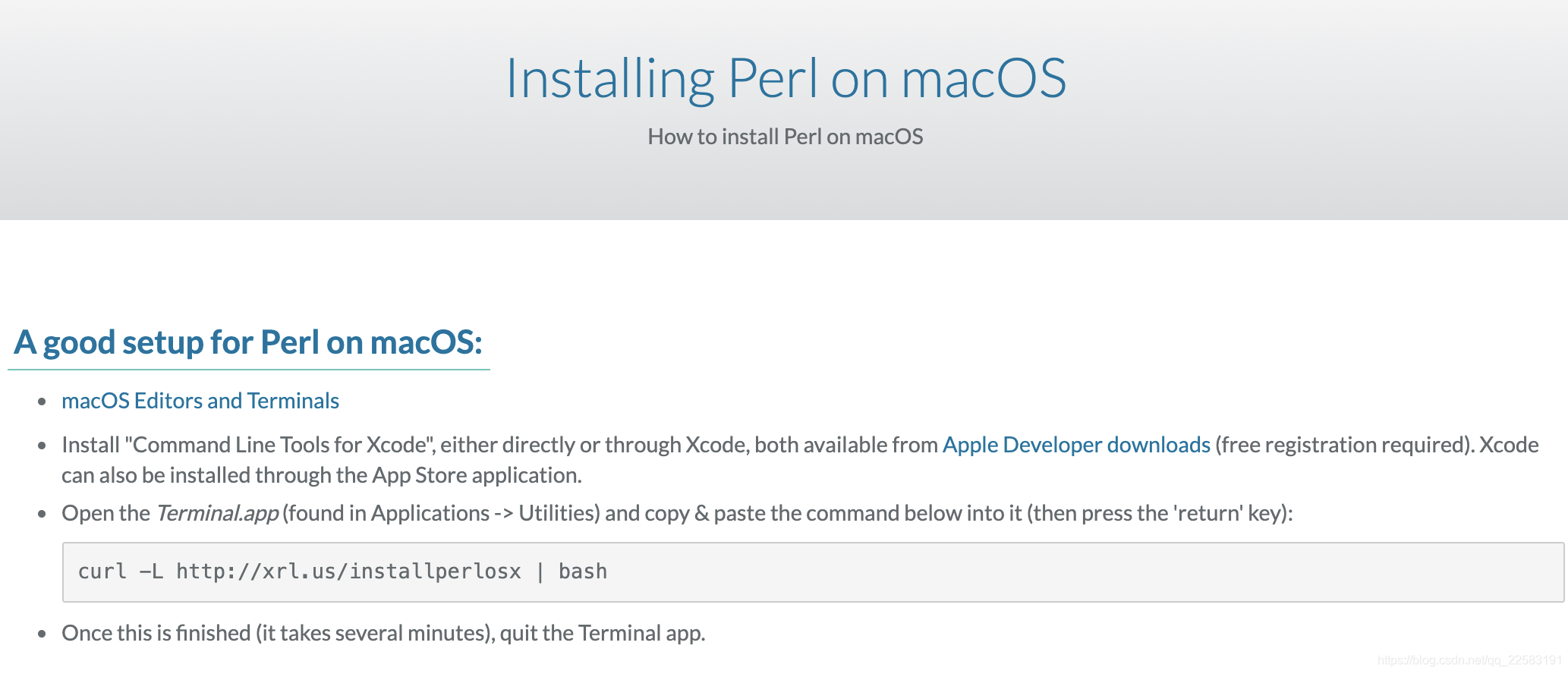Open the macOS Editors and Terminals link
The image size is (1568, 674).
(200, 401)
